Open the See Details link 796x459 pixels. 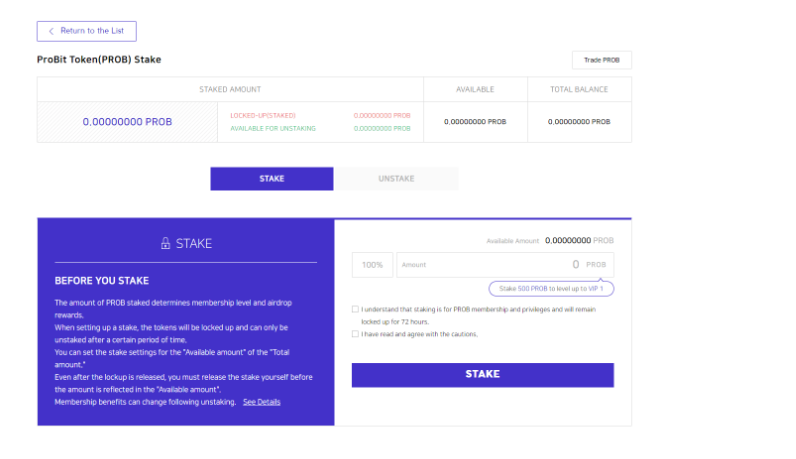261,402
